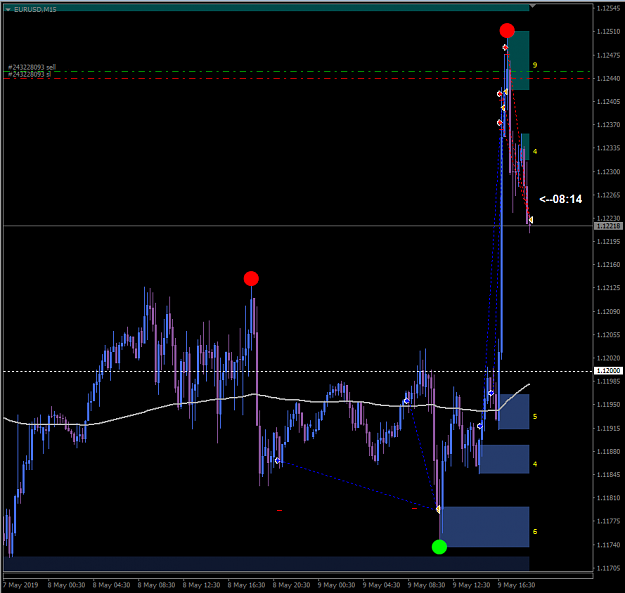
Task: Open the EURUSD,M15 chart title dropdown triangle
Action: pyautogui.click(x=8, y=10)
